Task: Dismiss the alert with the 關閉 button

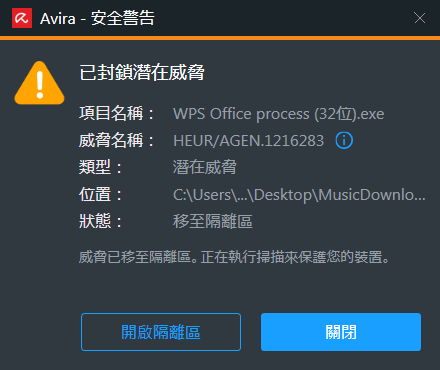Action: click(x=341, y=332)
